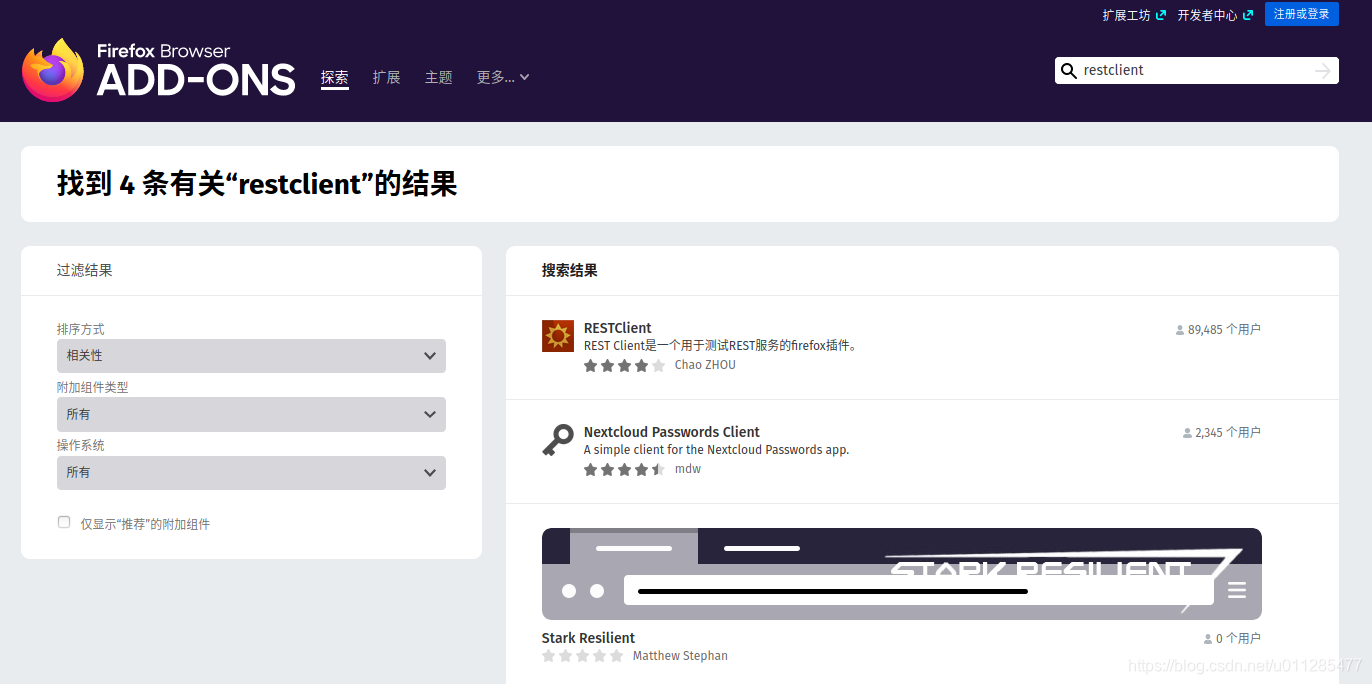Expand the 更多 menu
The width and height of the screenshot is (1372, 684).
click(503, 77)
